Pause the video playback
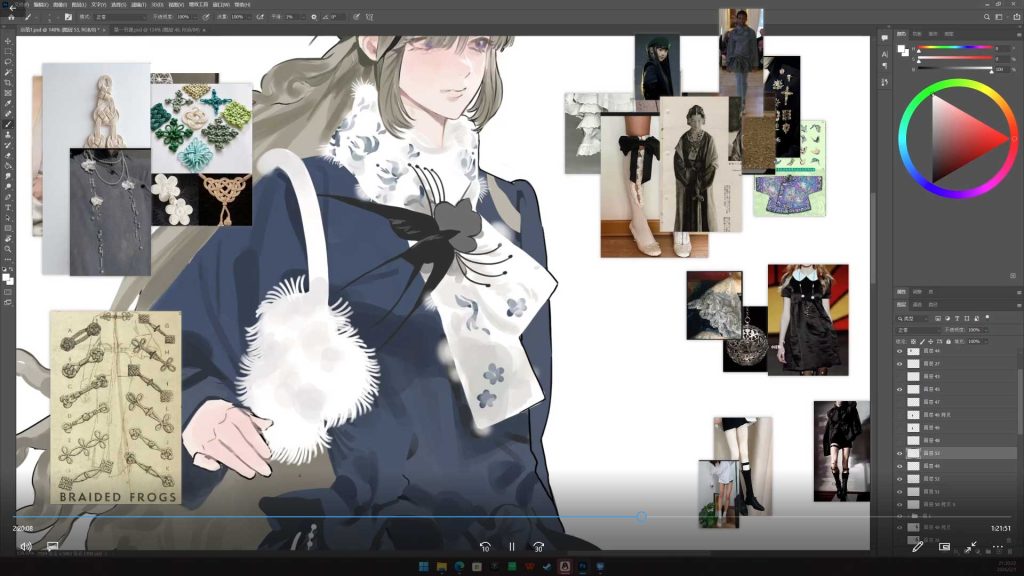Screen dimensions: 1024x576 tap(511, 547)
